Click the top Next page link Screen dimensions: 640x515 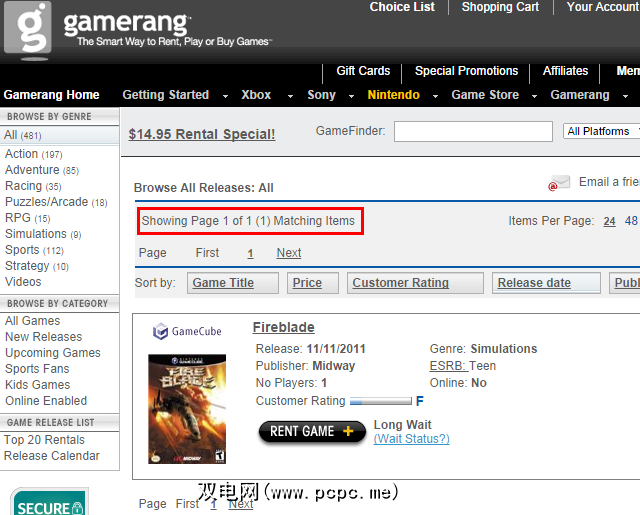point(289,253)
